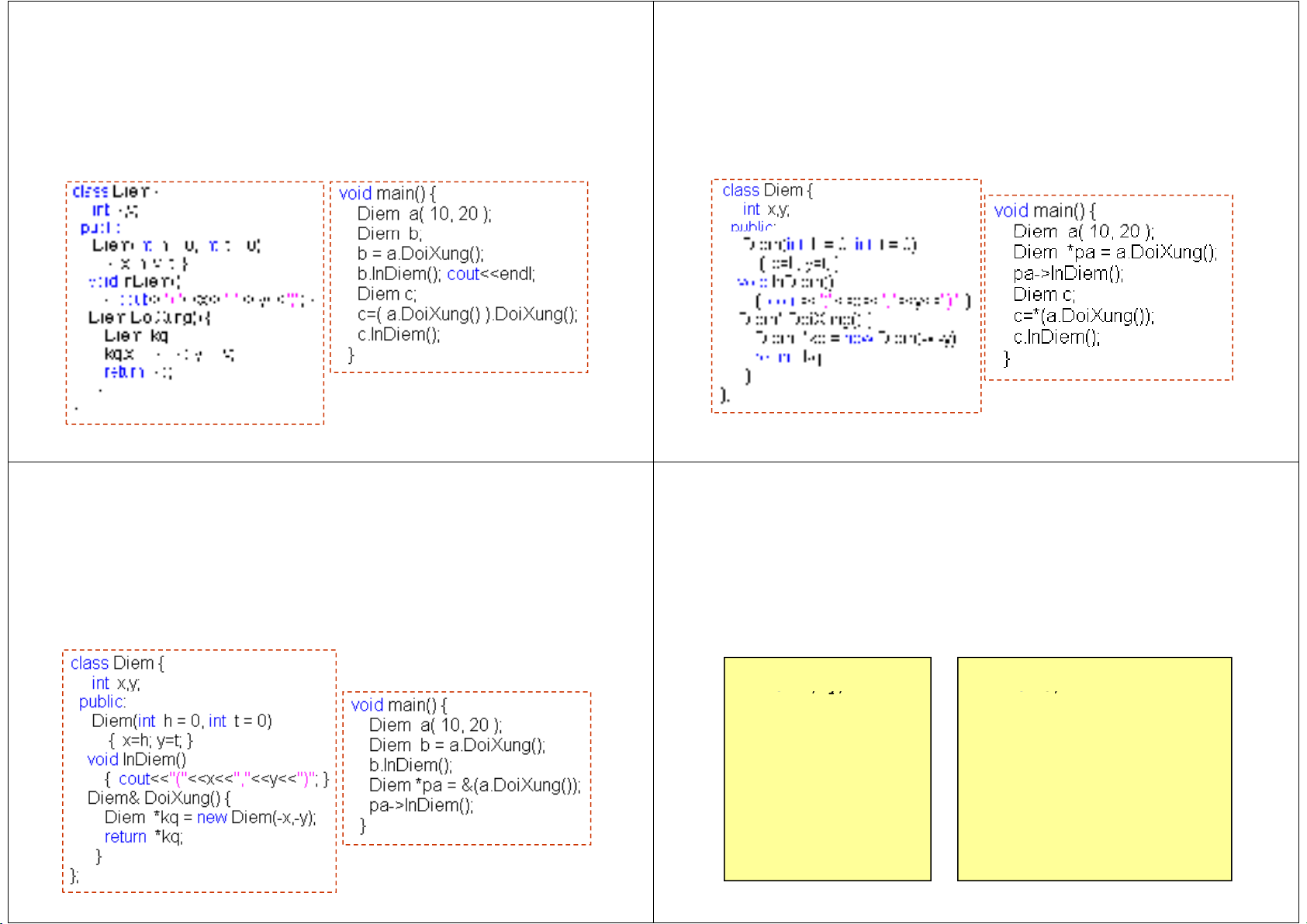Click the line "c=*(a.DoiXung());"
This screenshot has height=924, width=1307.
1083,316
